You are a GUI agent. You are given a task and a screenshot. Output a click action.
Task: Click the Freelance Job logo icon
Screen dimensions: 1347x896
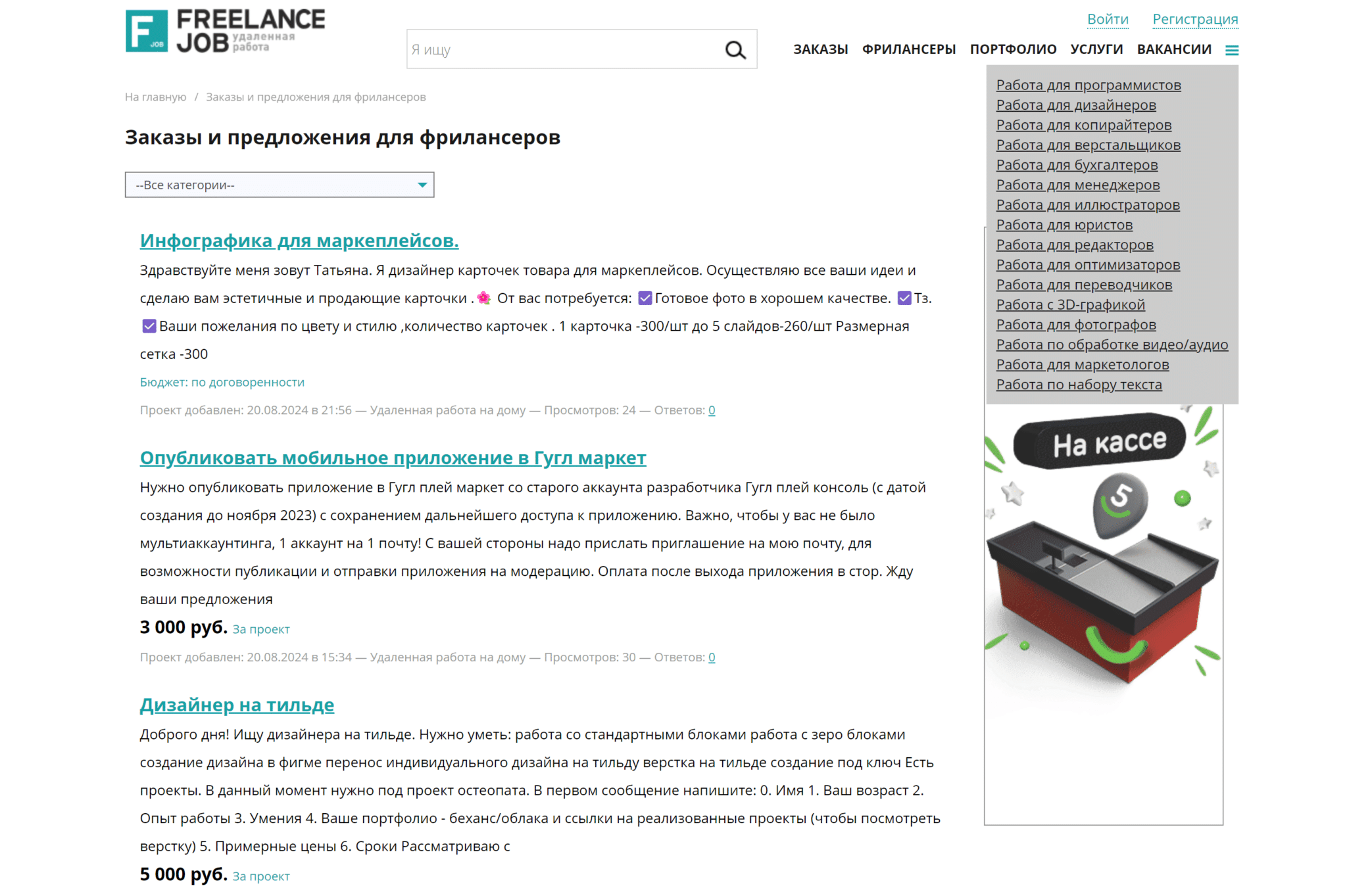147,31
